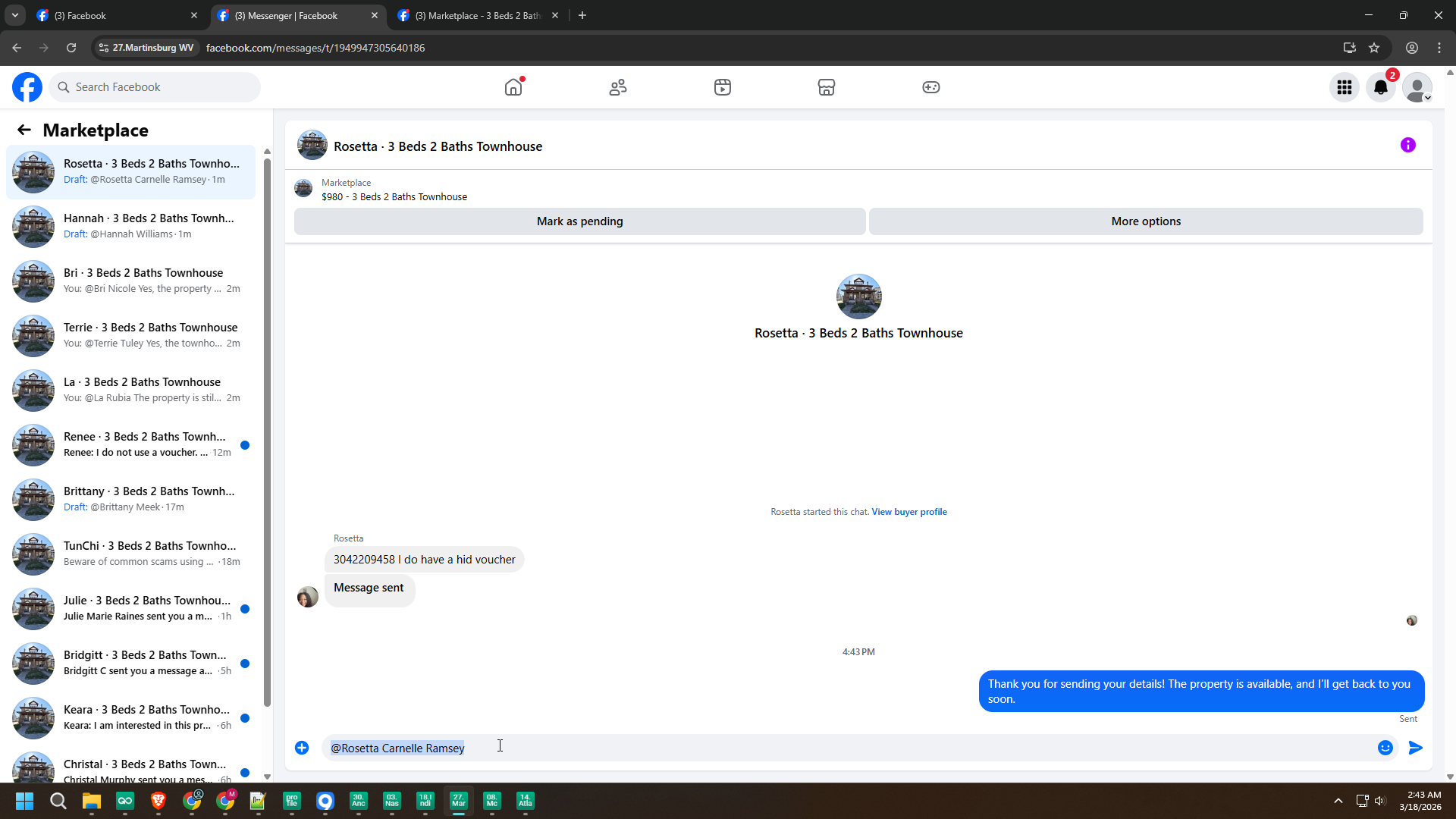
Task: Show hidden system tray icons
Action: (x=1338, y=801)
